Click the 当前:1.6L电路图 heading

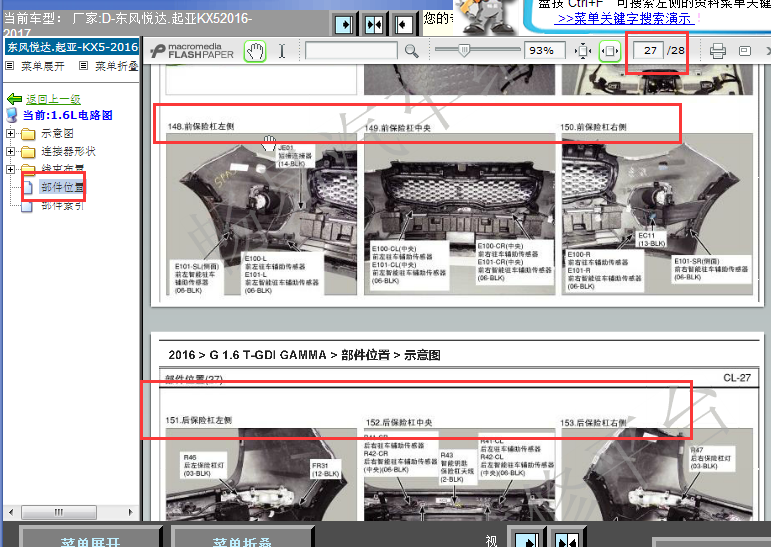coord(67,115)
